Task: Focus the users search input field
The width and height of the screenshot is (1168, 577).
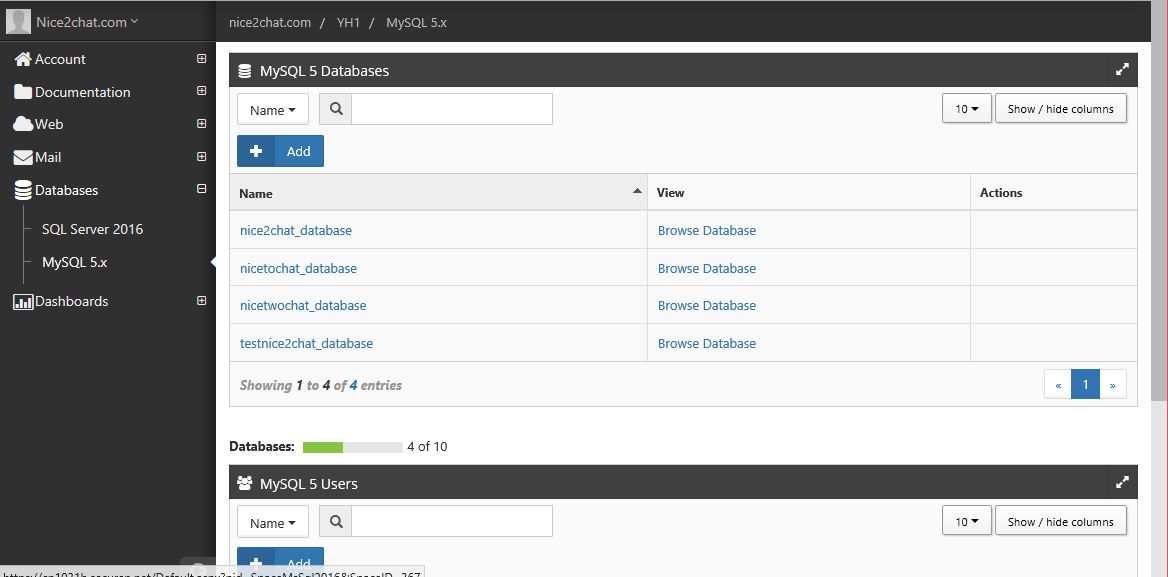Action: click(x=452, y=521)
